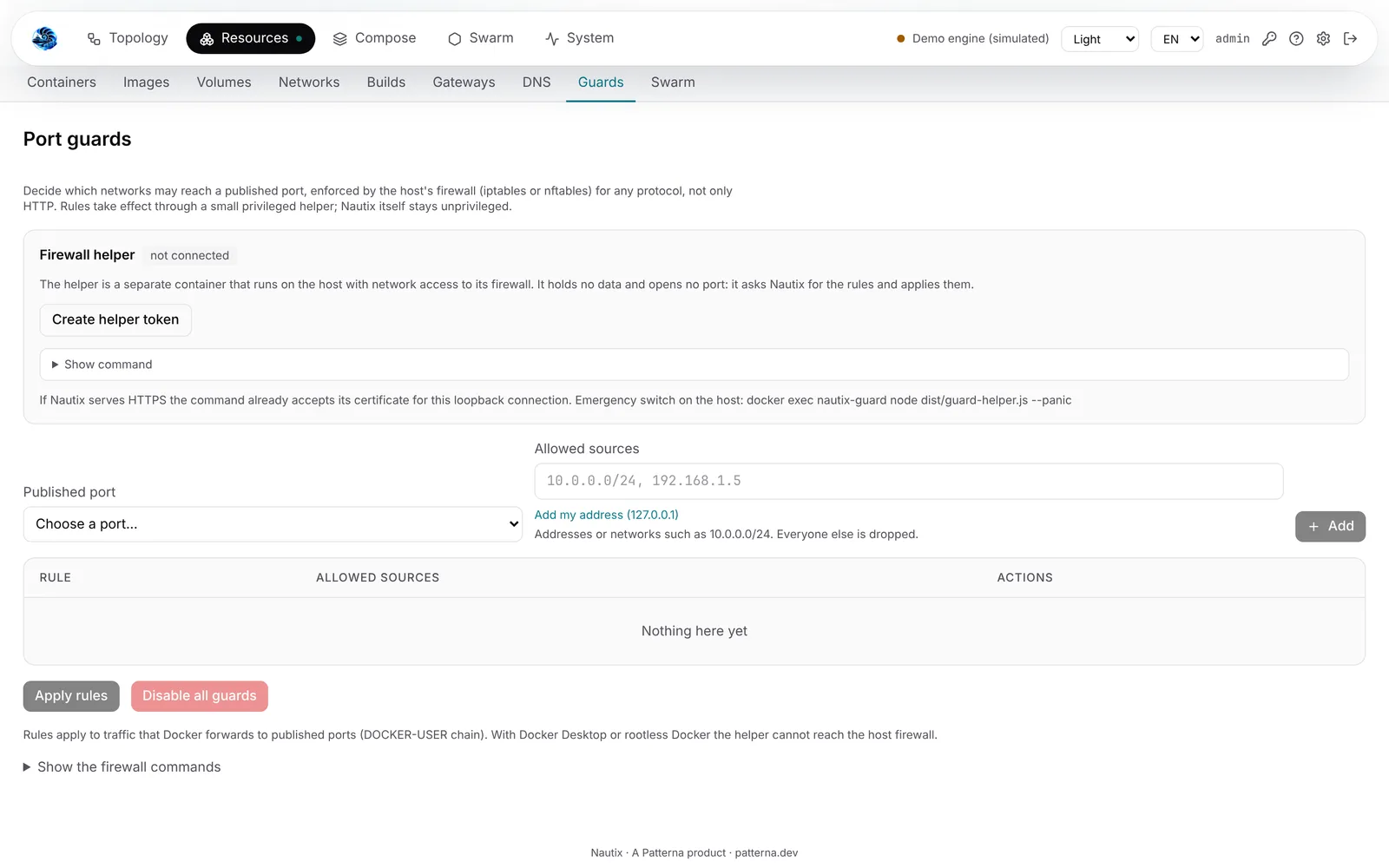Select the Guards tab
This screenshot has width=1389, height=868.
click(601, 82)
